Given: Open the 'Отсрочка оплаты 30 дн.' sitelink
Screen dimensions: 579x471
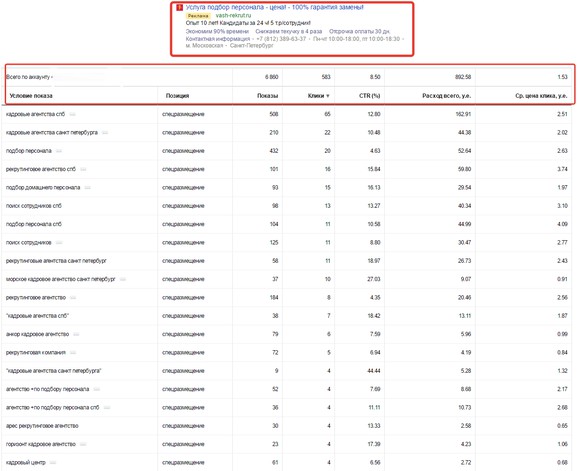Looking at the screenshot, I should [360, 31].
